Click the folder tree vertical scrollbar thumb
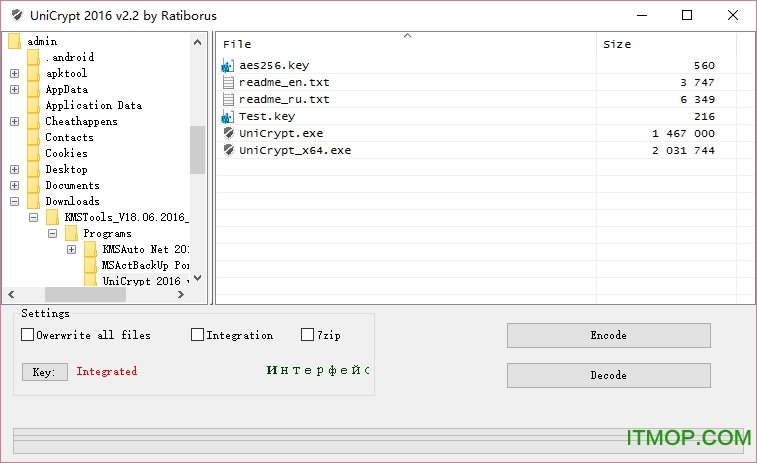Viewport: 757px width, 463px height. (197, 150)
